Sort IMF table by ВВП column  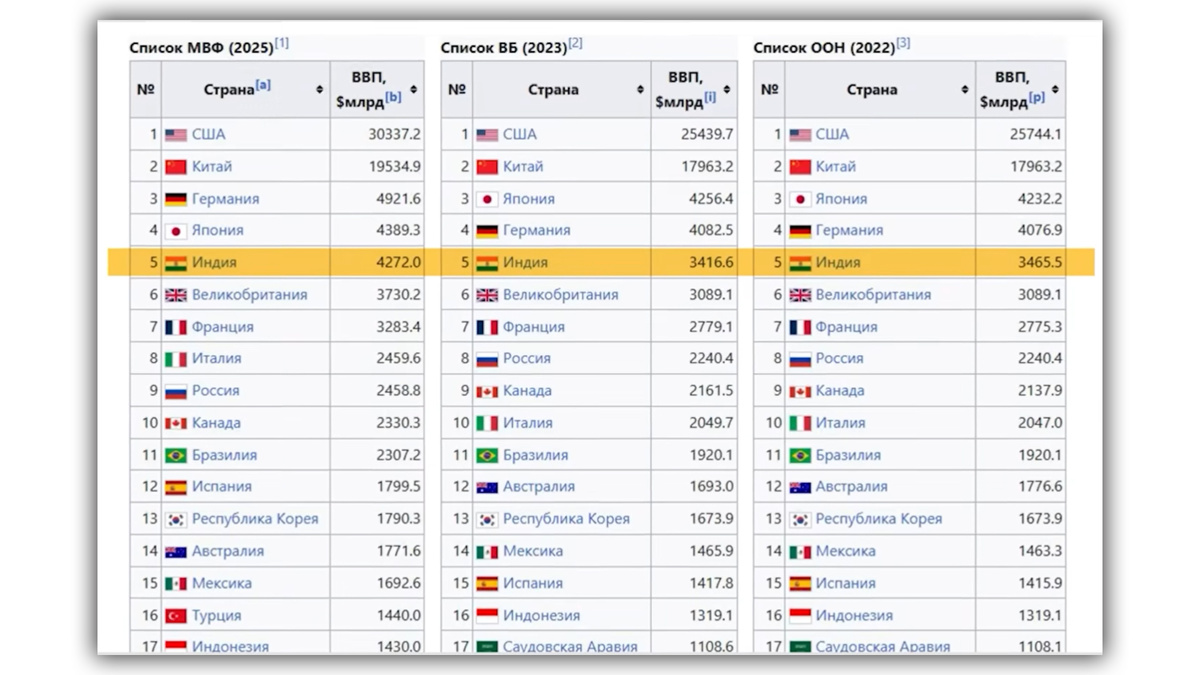(414, 90)
